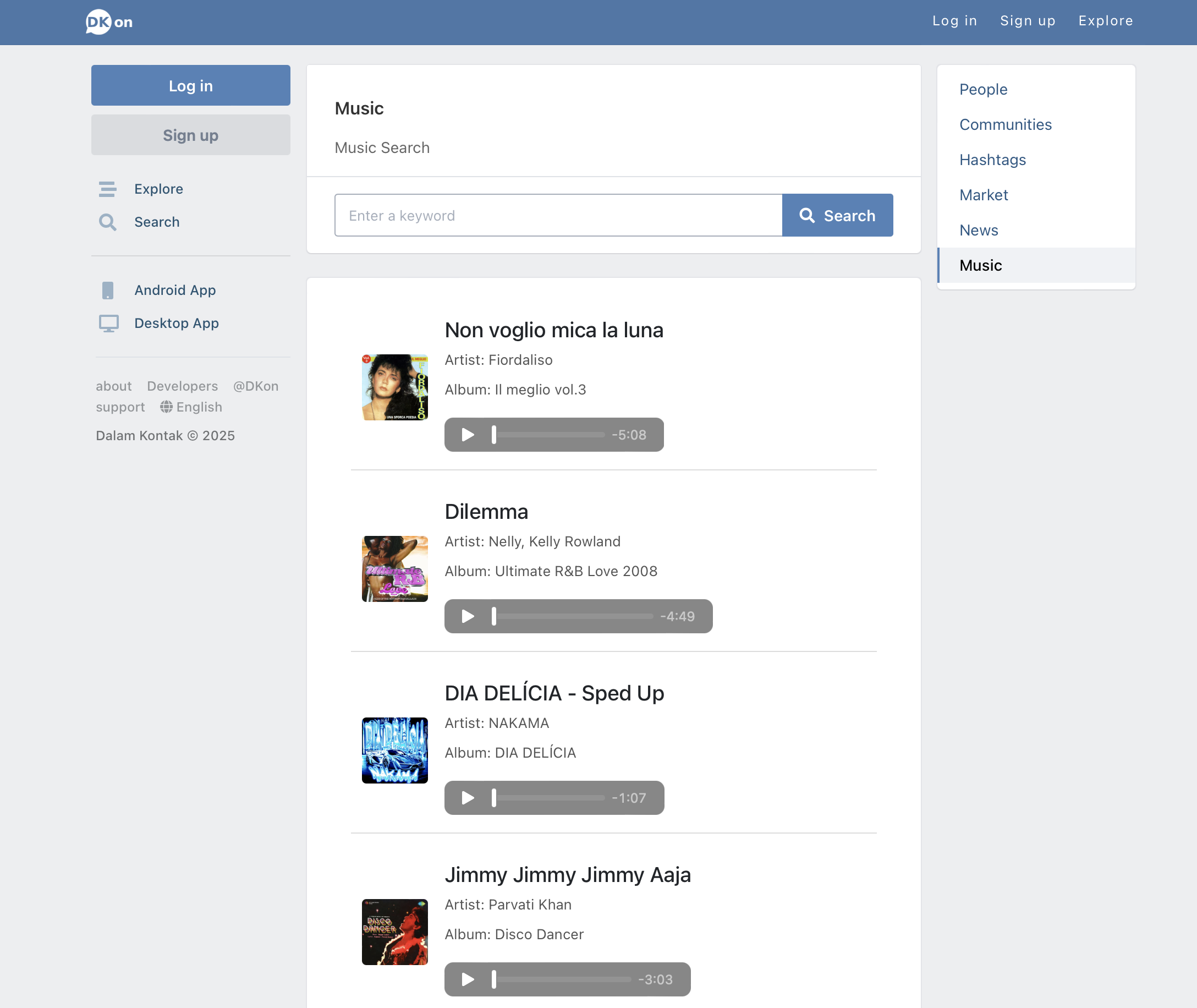The width and height of the screenshot is (1197, 1008).
Task: Click the Dilemma progress slider
Action: coord(573,617)
